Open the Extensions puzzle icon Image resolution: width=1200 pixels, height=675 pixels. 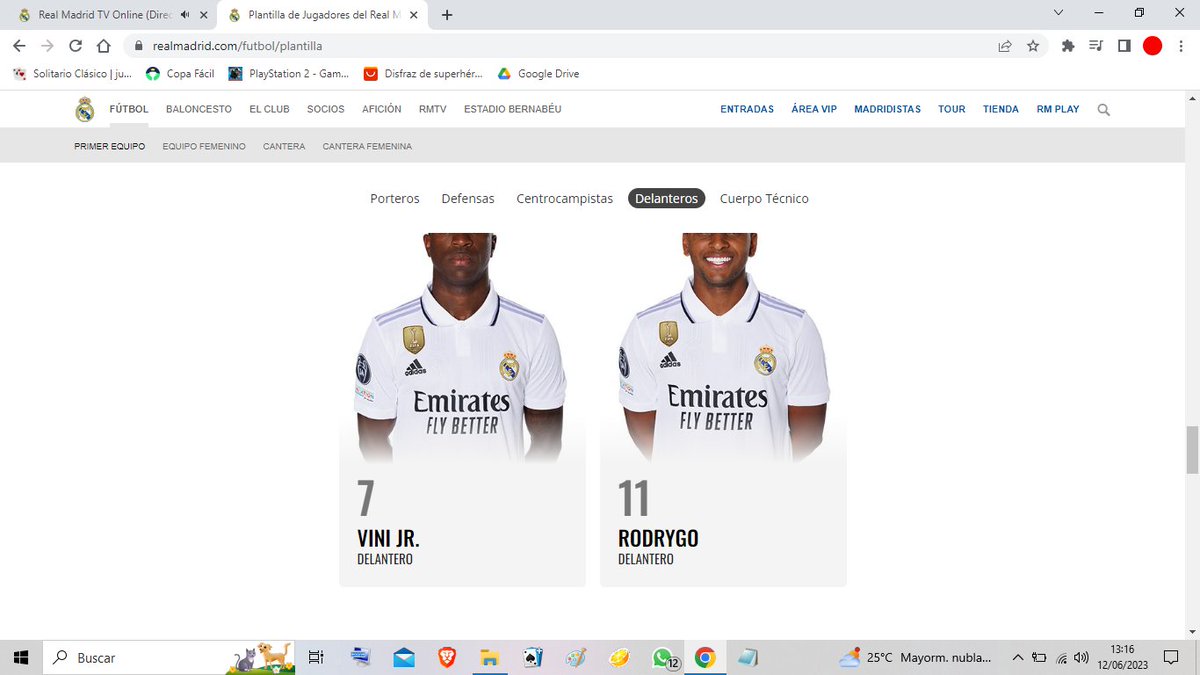[1068, 46]
